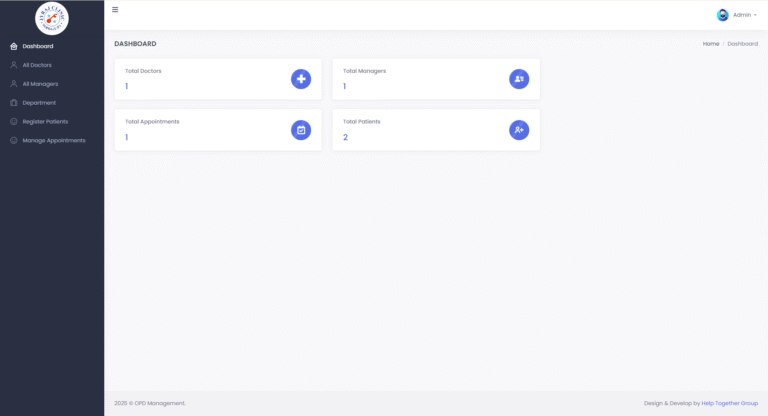Click the Admin profile avatar
Screen dimensions: 768x416
722,15
